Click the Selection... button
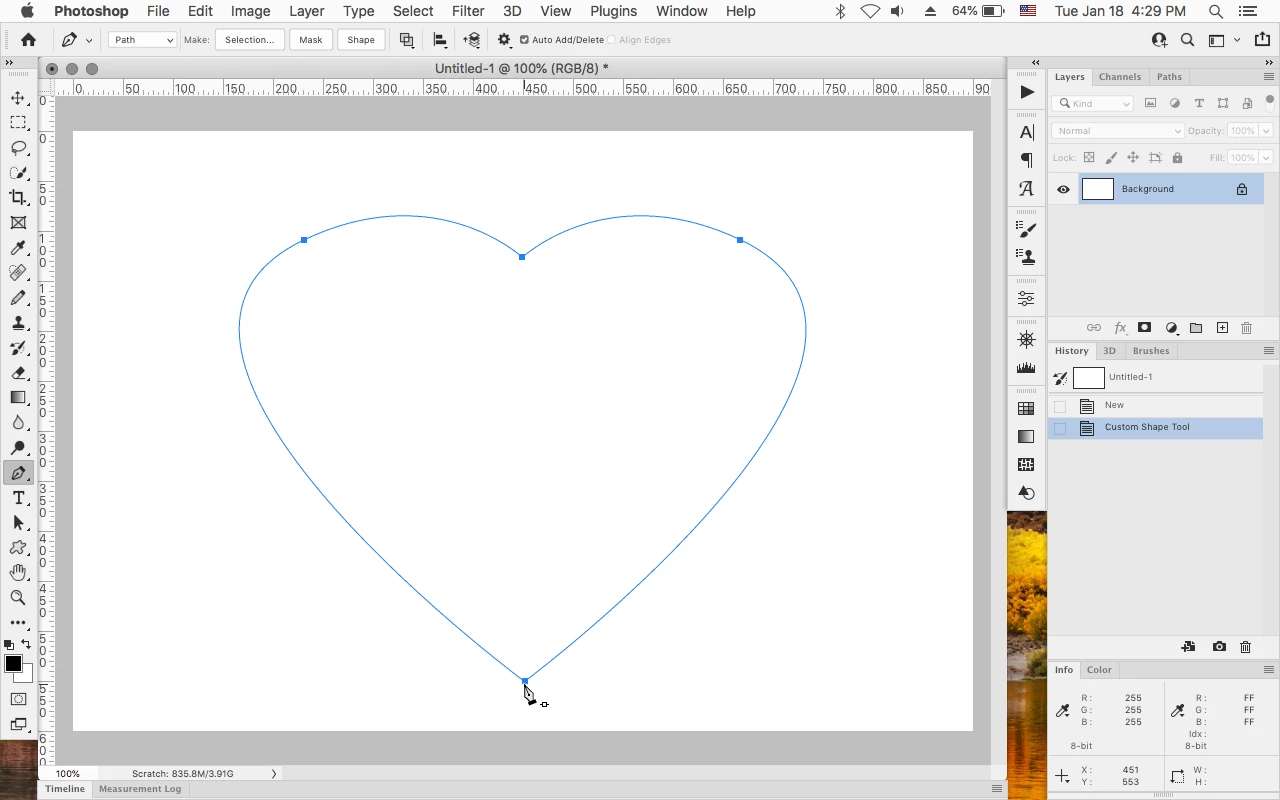 [x=250, y=40]
